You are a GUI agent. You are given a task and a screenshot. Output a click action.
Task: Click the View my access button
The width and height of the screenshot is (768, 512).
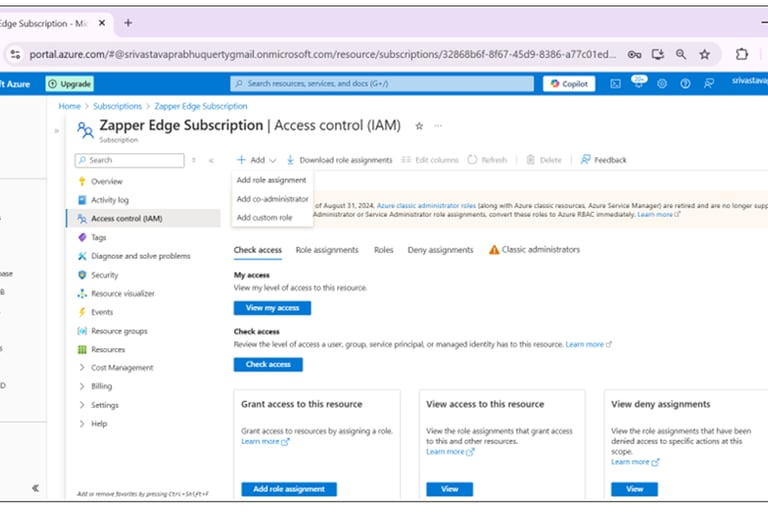(272, 308)
